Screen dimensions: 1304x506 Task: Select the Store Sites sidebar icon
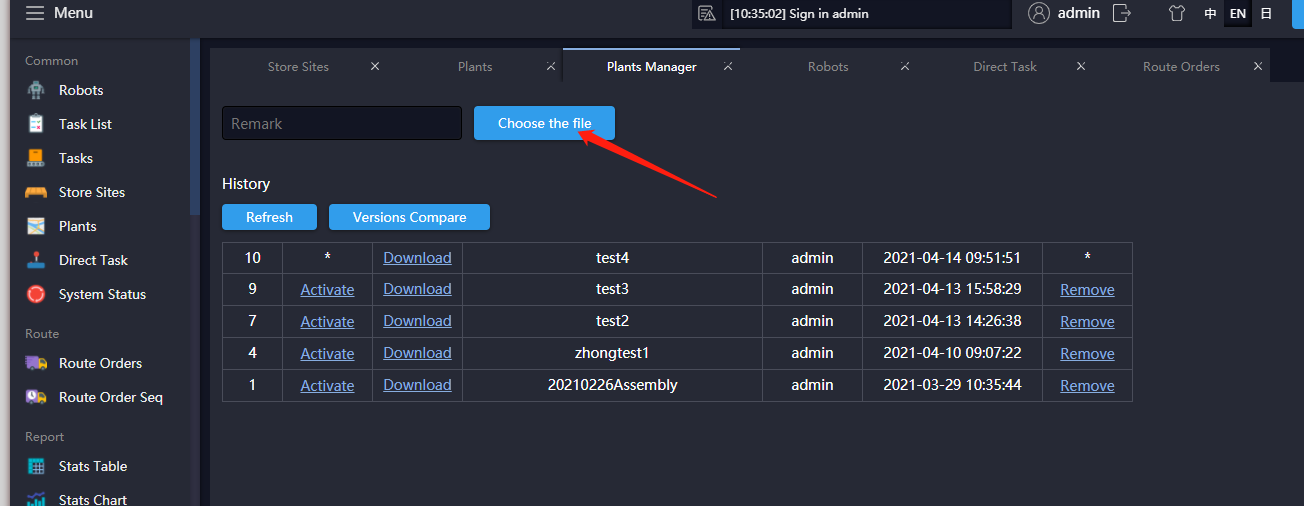[36, 192]
